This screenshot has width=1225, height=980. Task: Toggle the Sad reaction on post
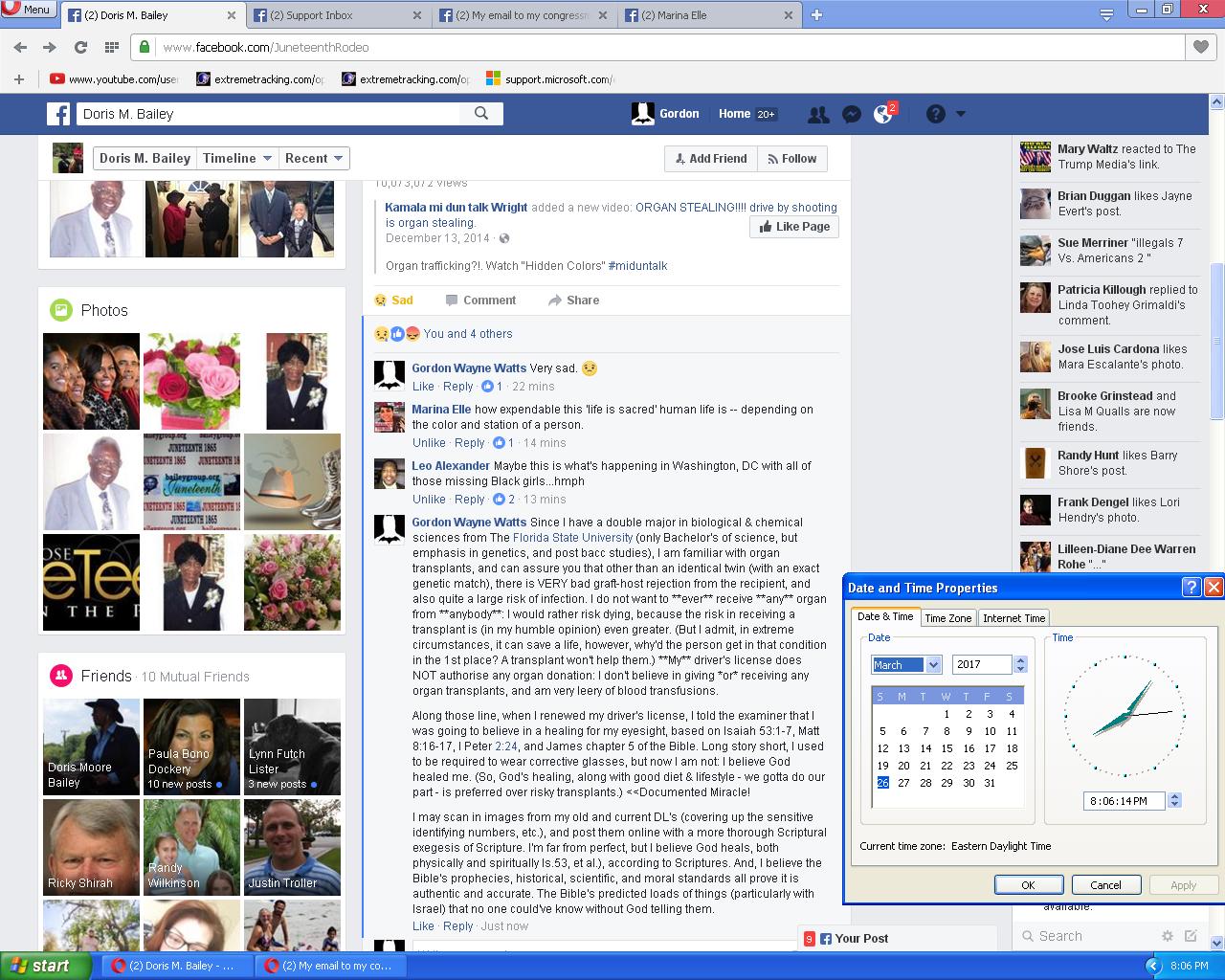point(393,301)
